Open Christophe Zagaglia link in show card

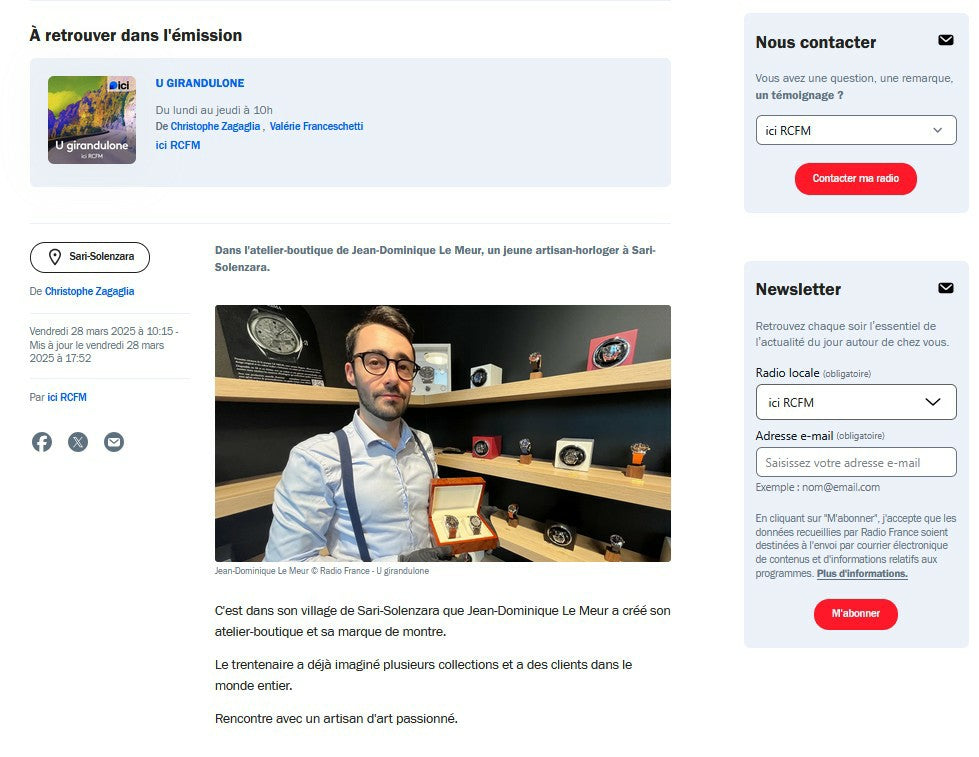[x=215, y=126]
